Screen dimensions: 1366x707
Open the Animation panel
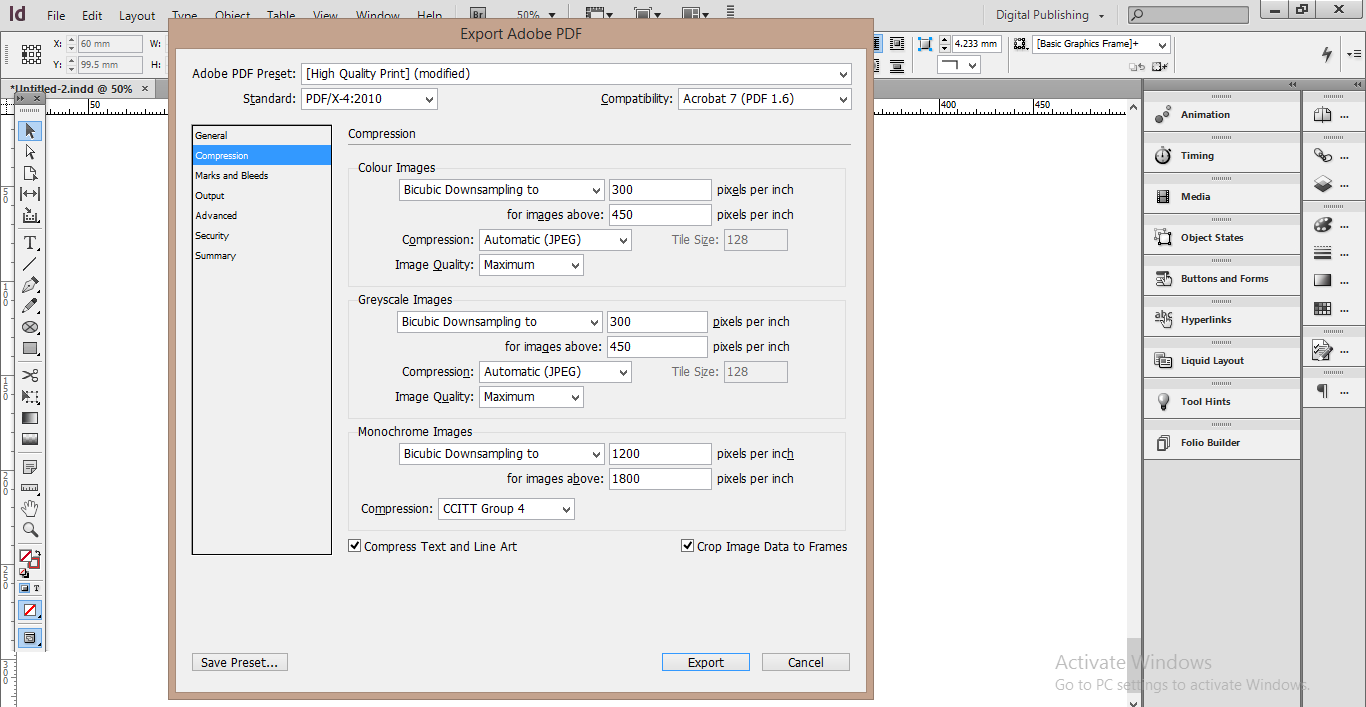pos(1221,115)
